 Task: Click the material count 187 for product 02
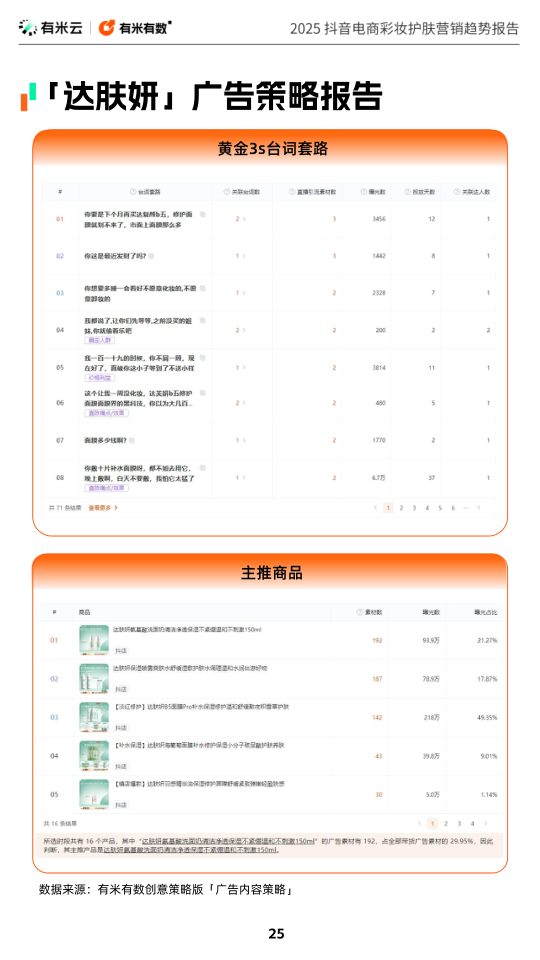377,678
